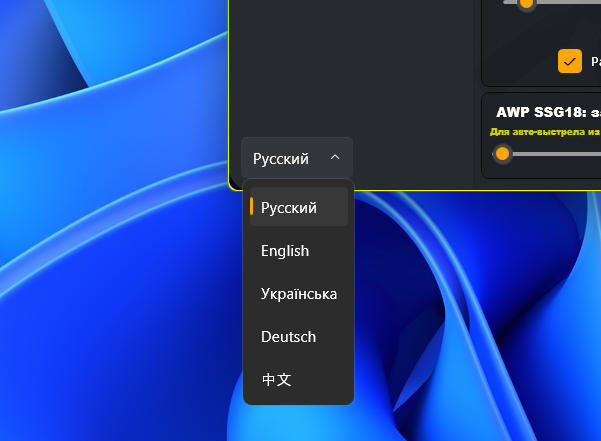Switch interface language to English
The image size is (601, 441).
[x=285, y=251]
